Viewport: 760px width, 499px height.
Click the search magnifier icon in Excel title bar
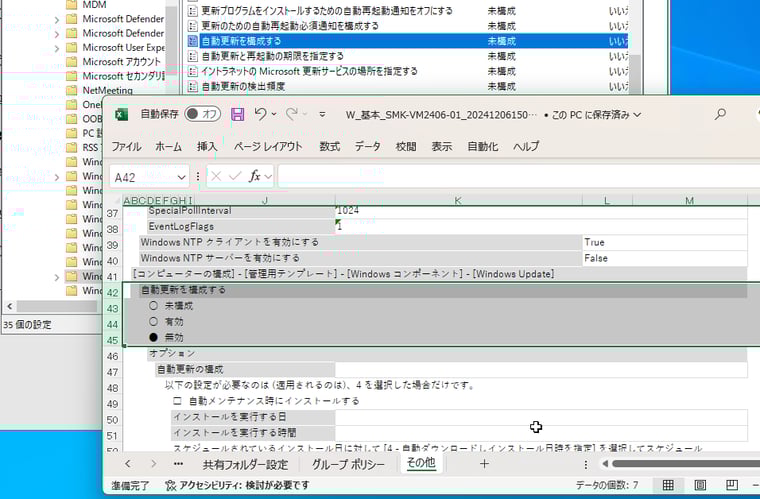(x=720, y=114)
